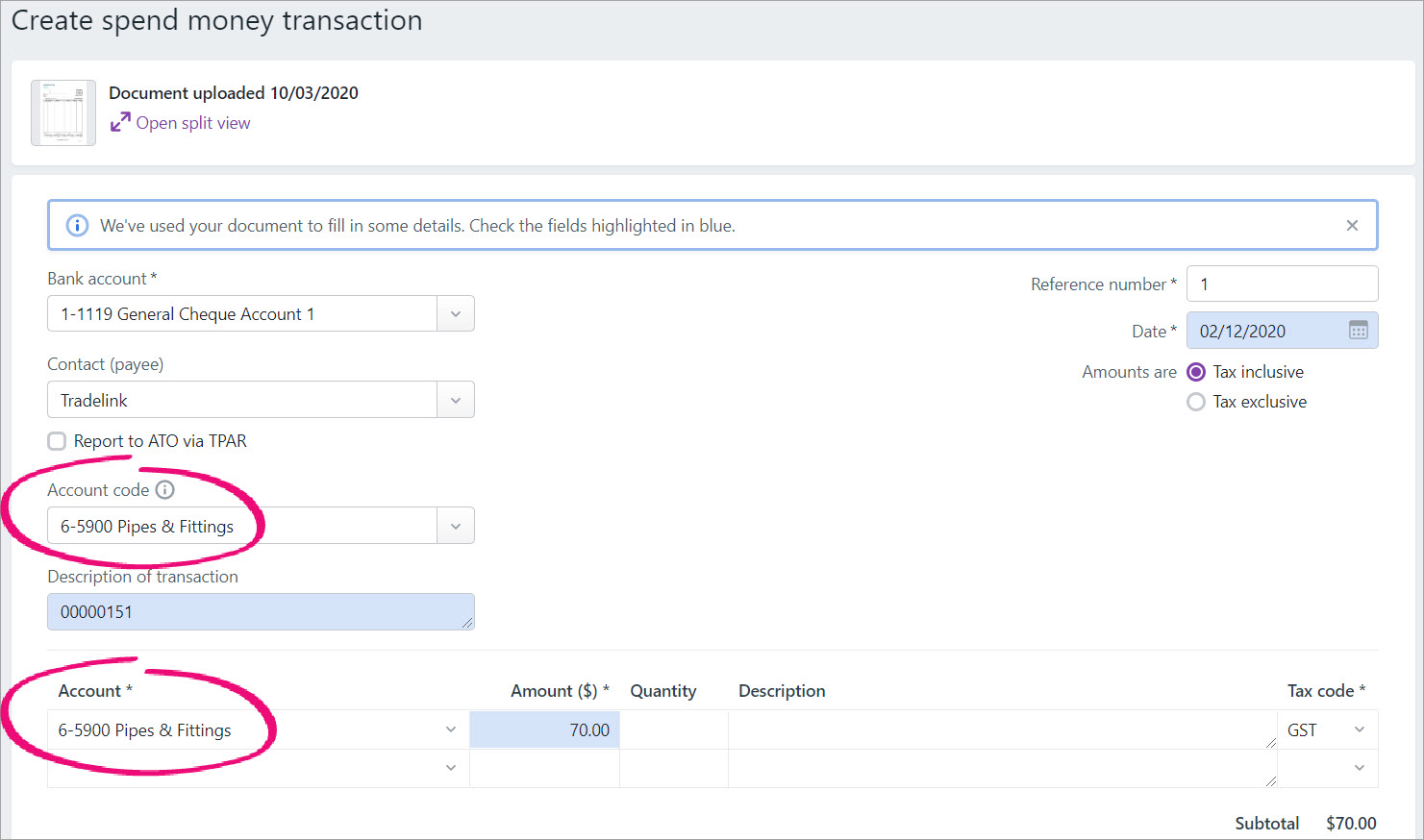Open the GST Tax code dropdown
This screenshot has height=840, width=1424.
click(1360, 729)
